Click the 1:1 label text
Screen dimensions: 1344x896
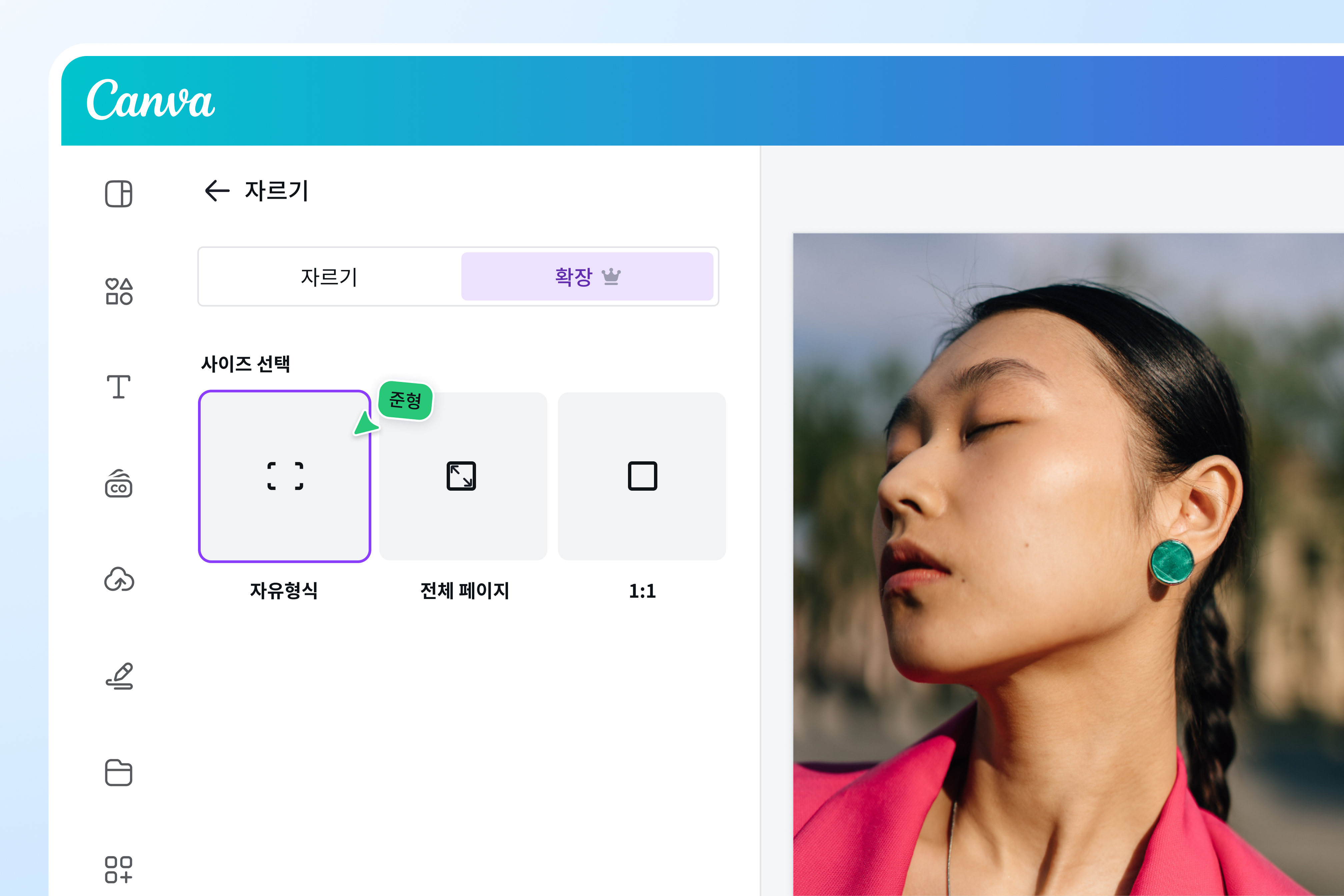coord(642,591)
